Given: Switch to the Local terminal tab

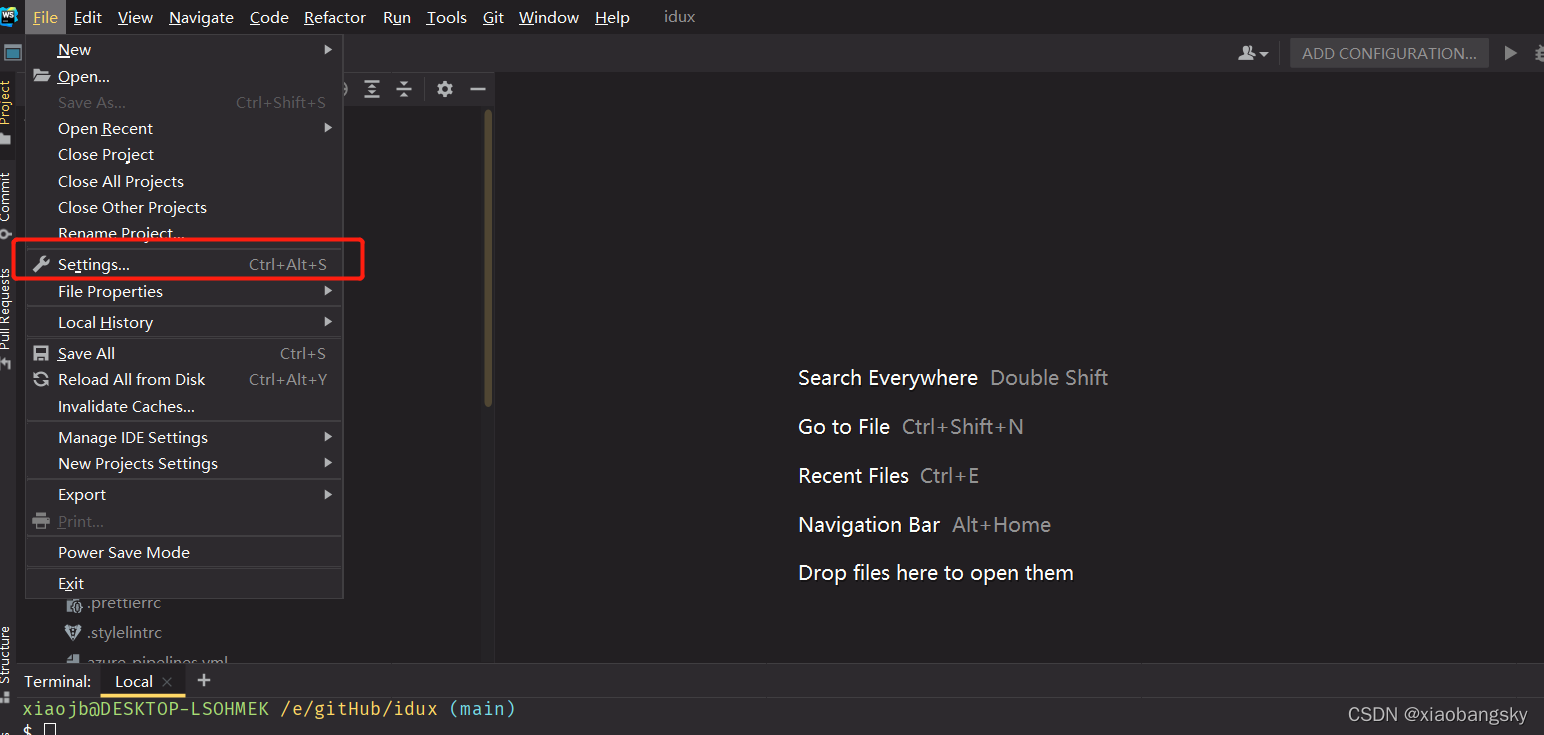Looking at the screenshot, I should 132,681.
